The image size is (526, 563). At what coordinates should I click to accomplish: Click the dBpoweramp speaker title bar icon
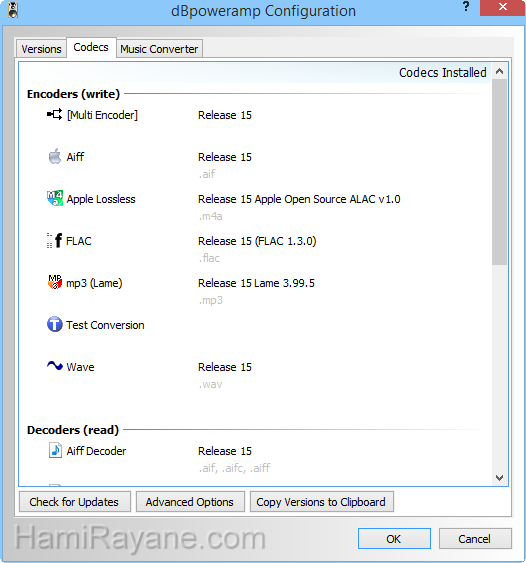pos(13,10)
